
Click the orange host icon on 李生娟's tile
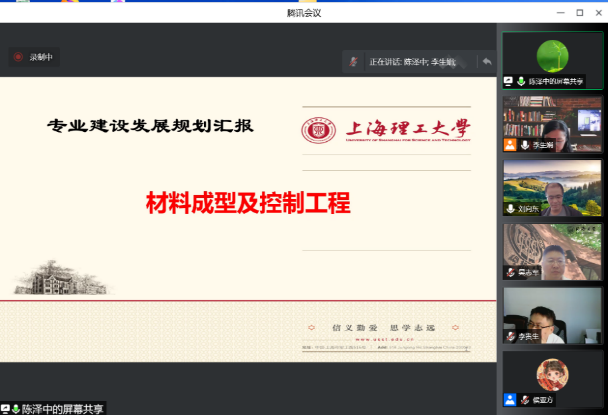point(509,145)
